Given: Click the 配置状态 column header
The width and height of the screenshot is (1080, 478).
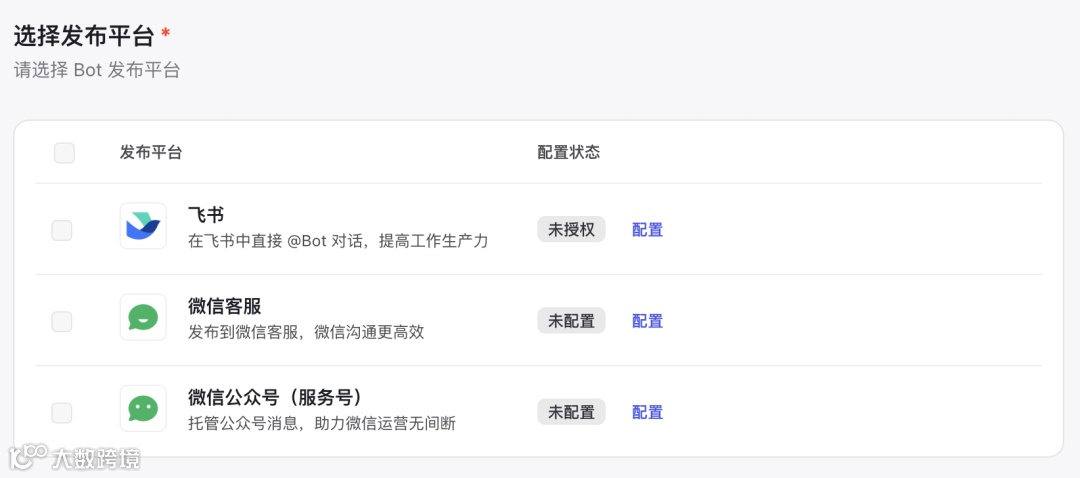Looking at the screenshot, I should click(569, 153).
